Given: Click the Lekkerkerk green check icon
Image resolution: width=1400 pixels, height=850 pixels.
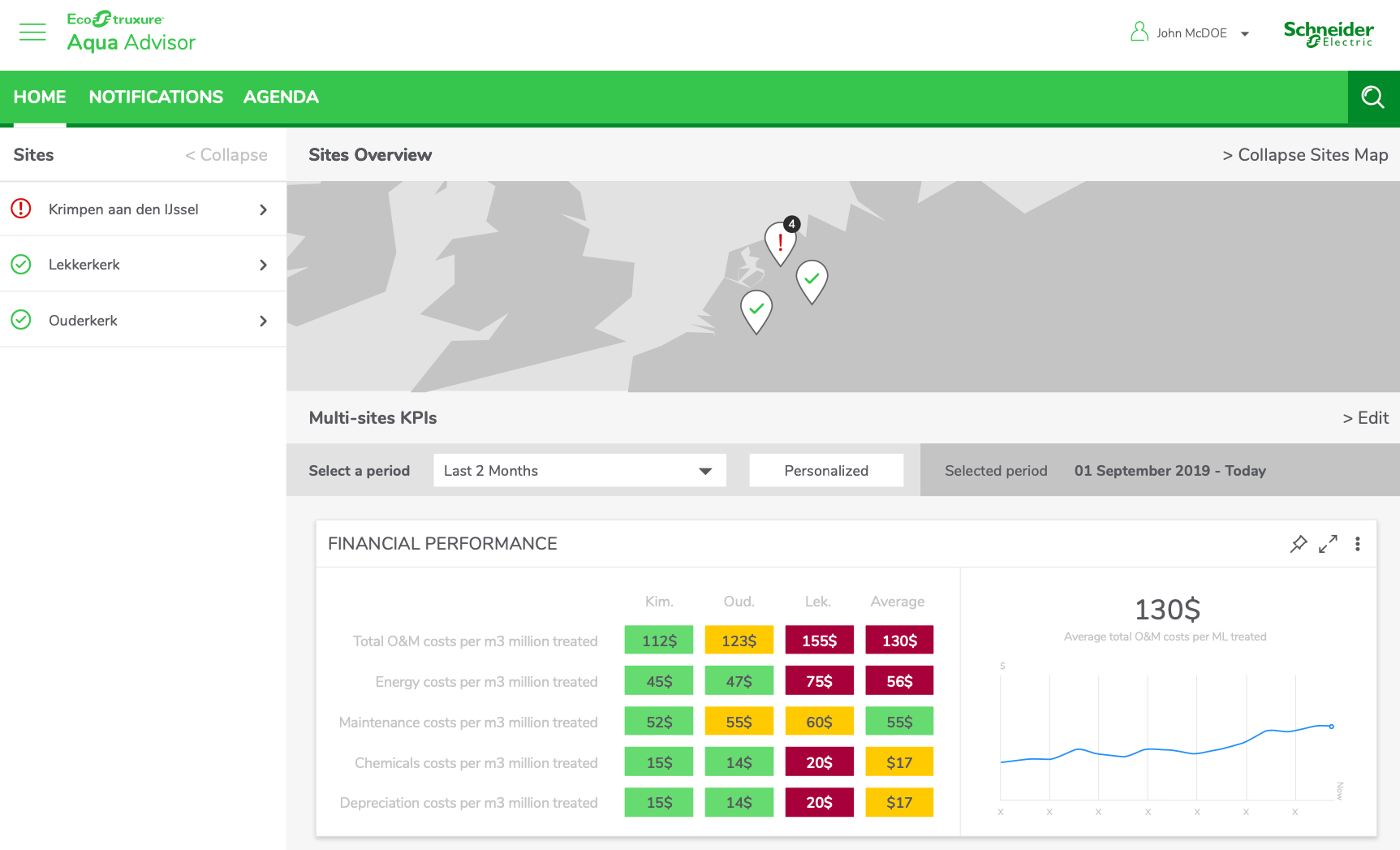Looking at the screenshot, I should click(21, 264).
